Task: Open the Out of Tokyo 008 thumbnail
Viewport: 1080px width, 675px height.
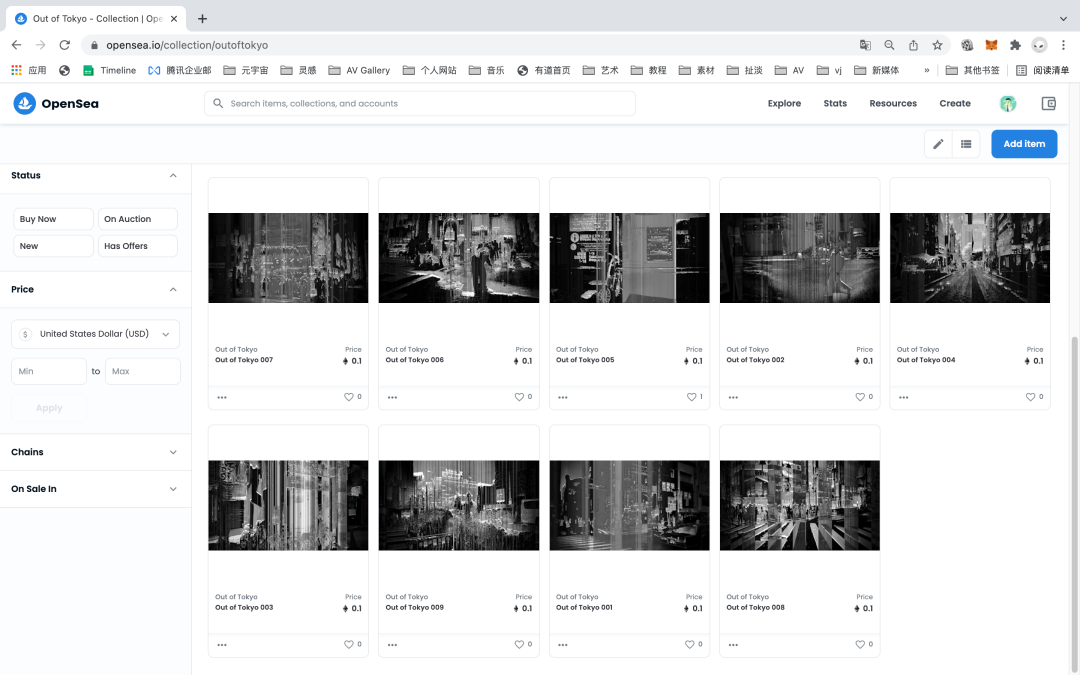Action: tap(800, 506)
